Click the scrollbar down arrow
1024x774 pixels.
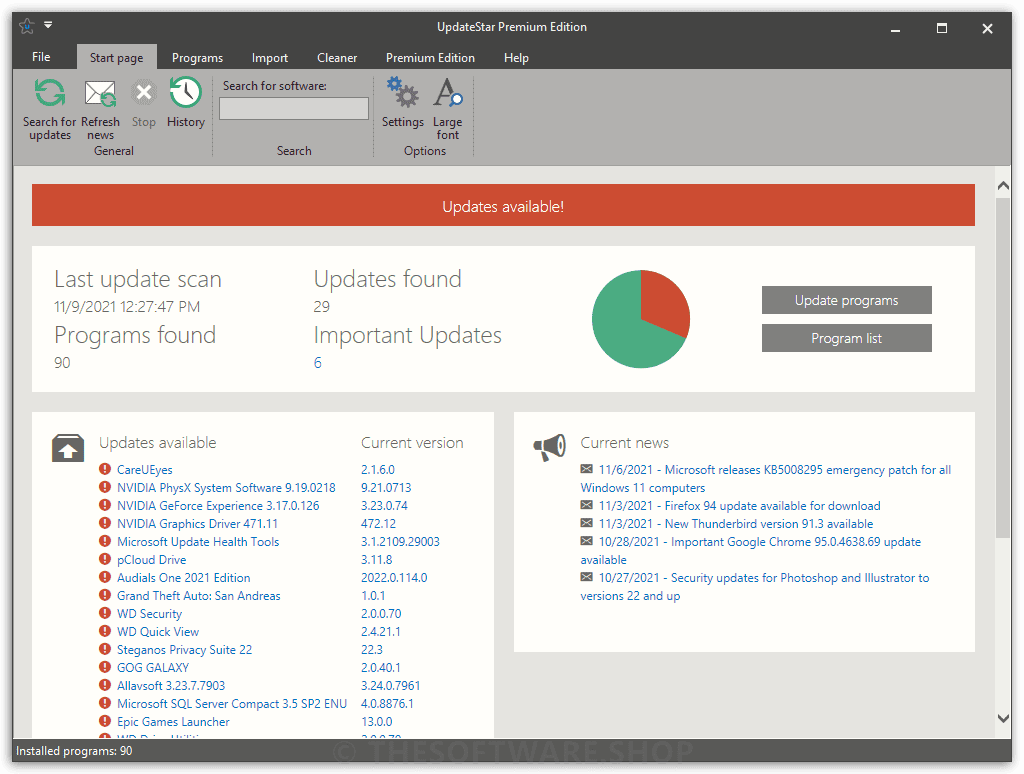(x=1003, y=718)
